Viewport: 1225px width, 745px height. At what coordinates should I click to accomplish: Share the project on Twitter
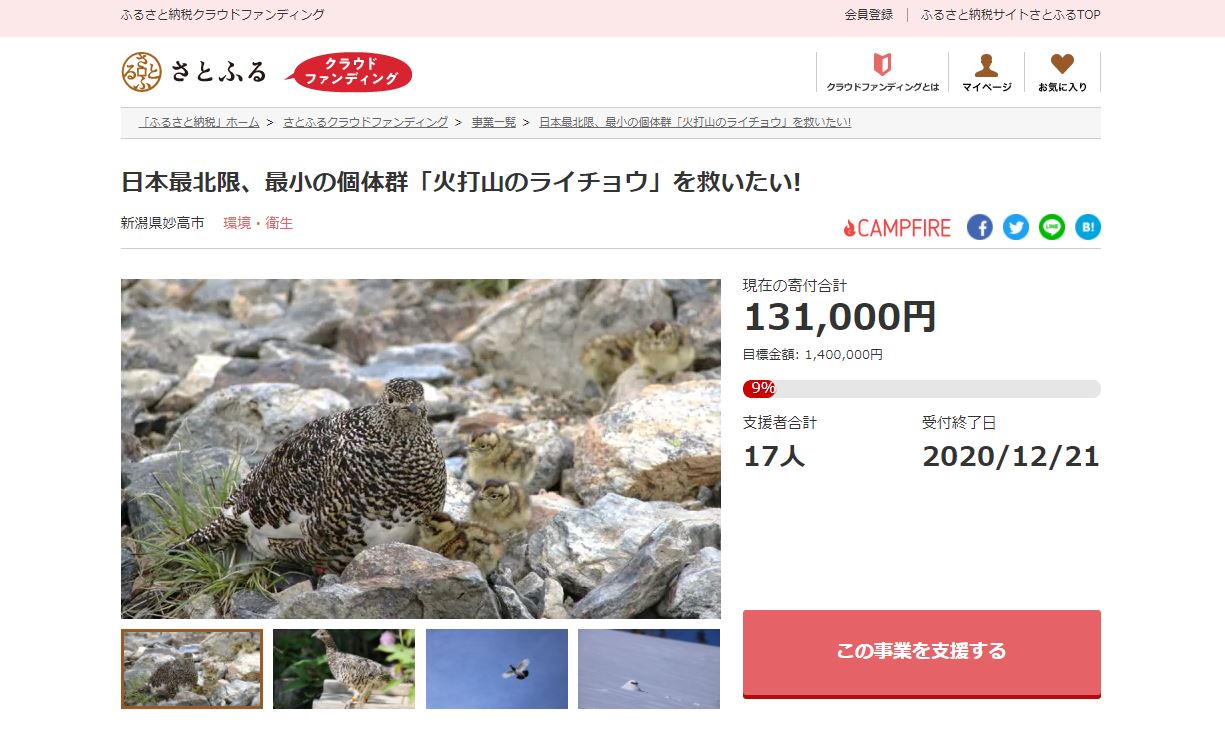[x=1016, y=227]
